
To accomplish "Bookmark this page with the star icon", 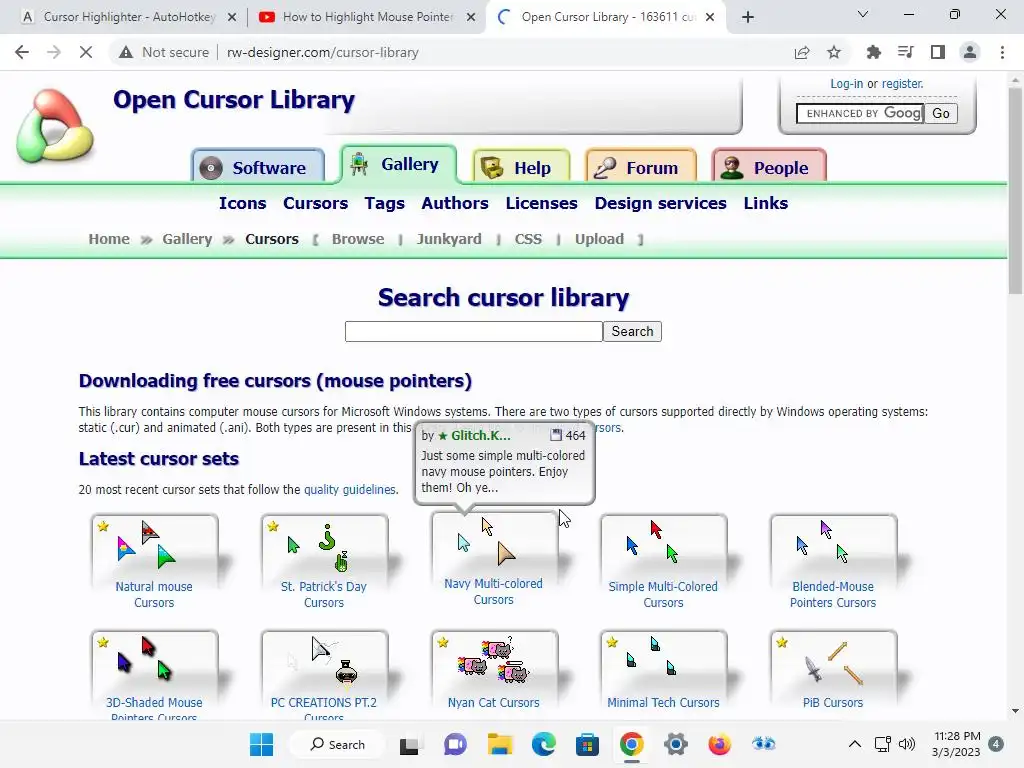I will 834,52.
